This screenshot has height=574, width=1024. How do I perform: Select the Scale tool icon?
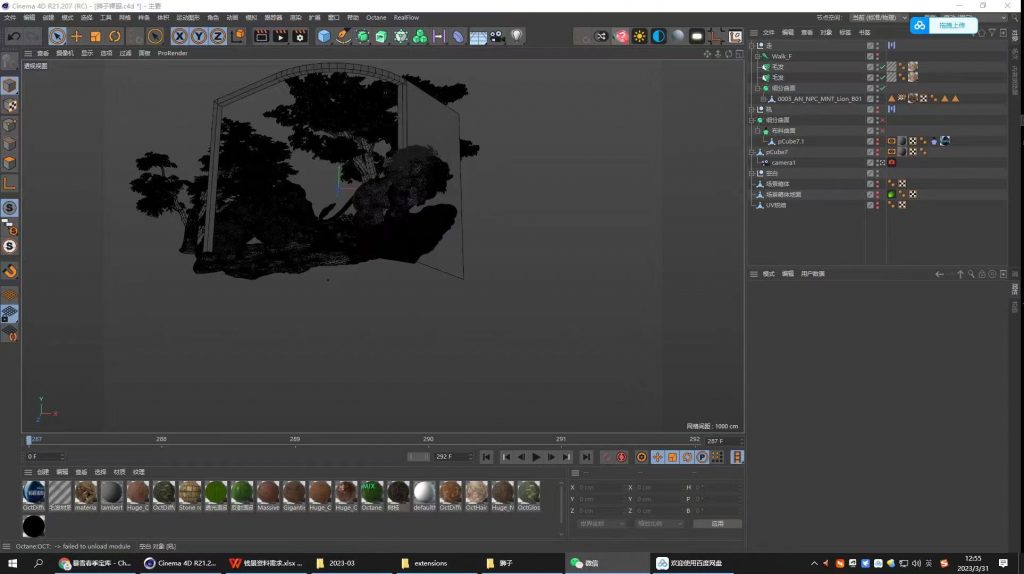[95, 37]
